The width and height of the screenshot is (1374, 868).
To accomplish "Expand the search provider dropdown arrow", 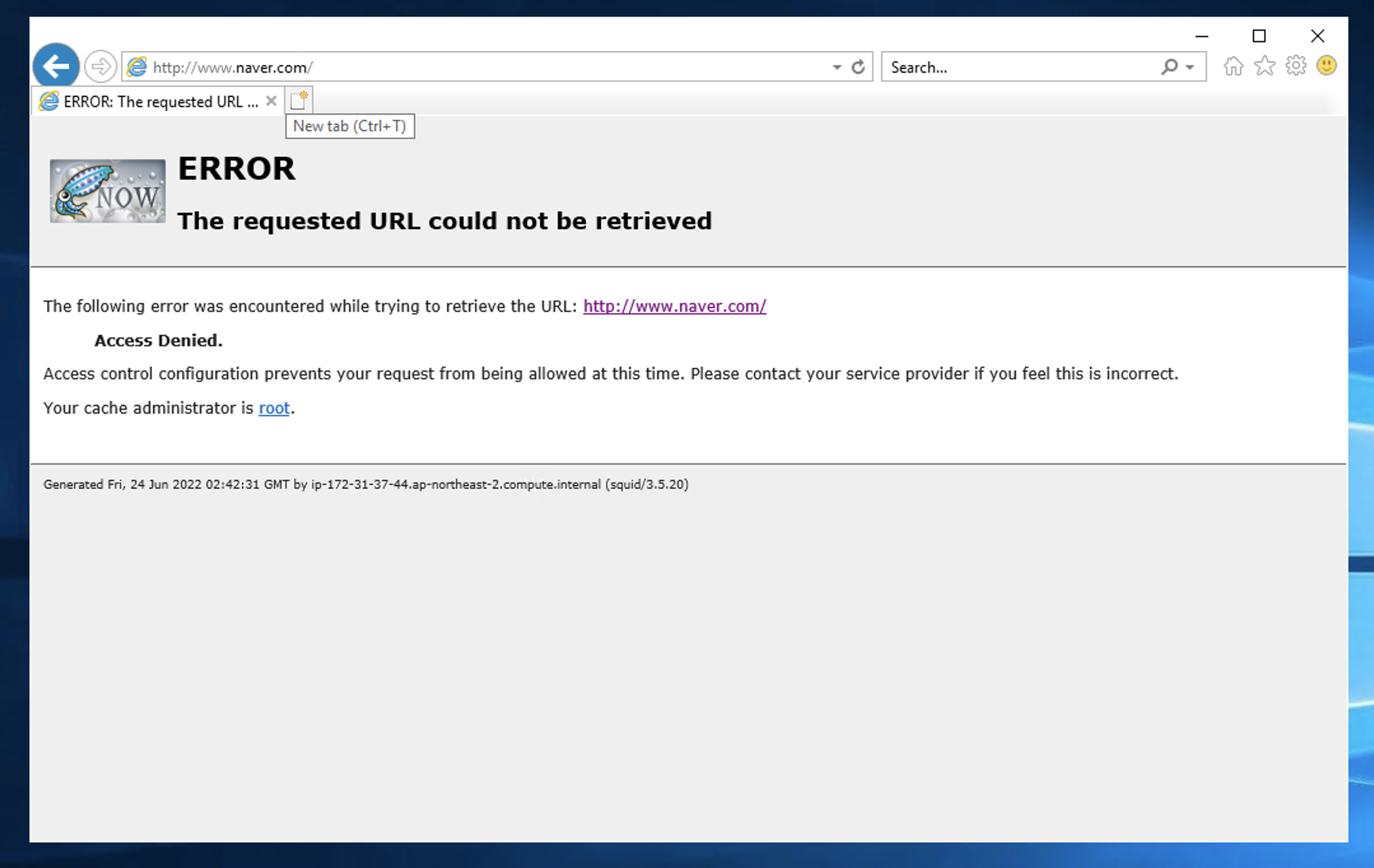I will pyautogui.click(x=1189, y=67).
